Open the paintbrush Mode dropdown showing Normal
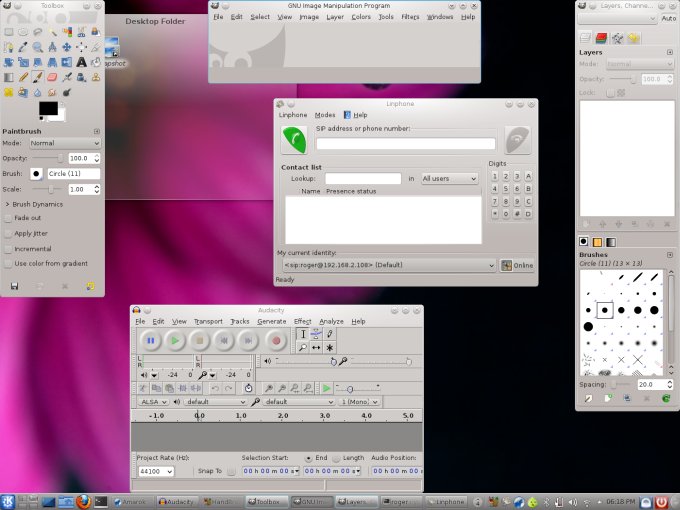Viewport: 680px width, 510px height. 65,143
